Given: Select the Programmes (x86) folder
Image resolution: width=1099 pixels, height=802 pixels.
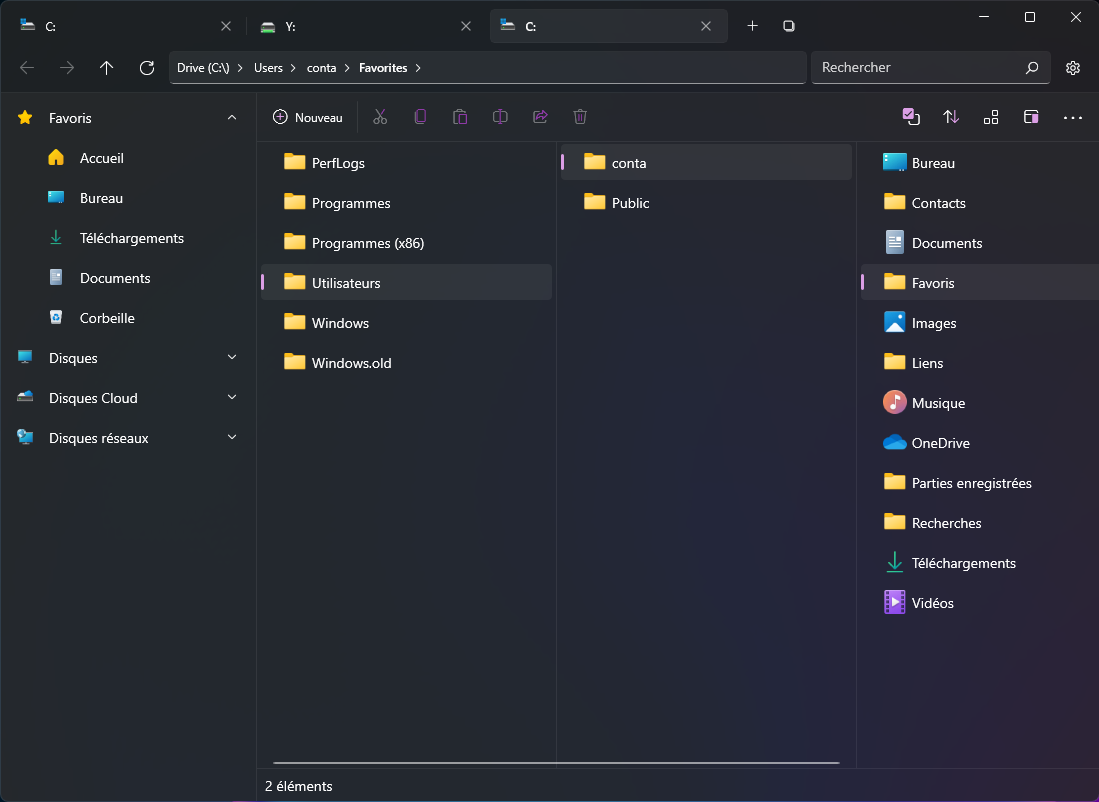Looking at the screenshot, I should (407, 243).
